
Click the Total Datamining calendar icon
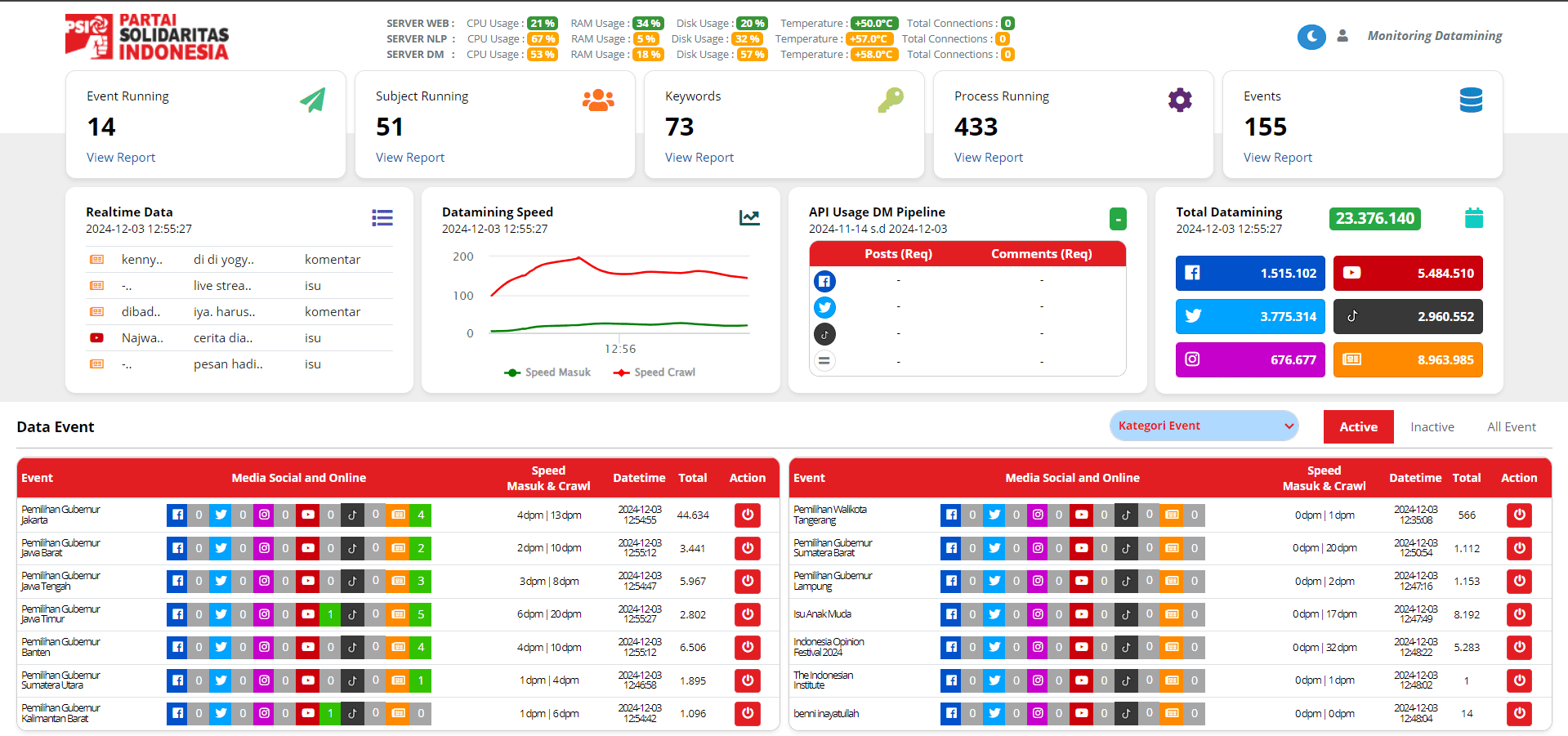1473,218
